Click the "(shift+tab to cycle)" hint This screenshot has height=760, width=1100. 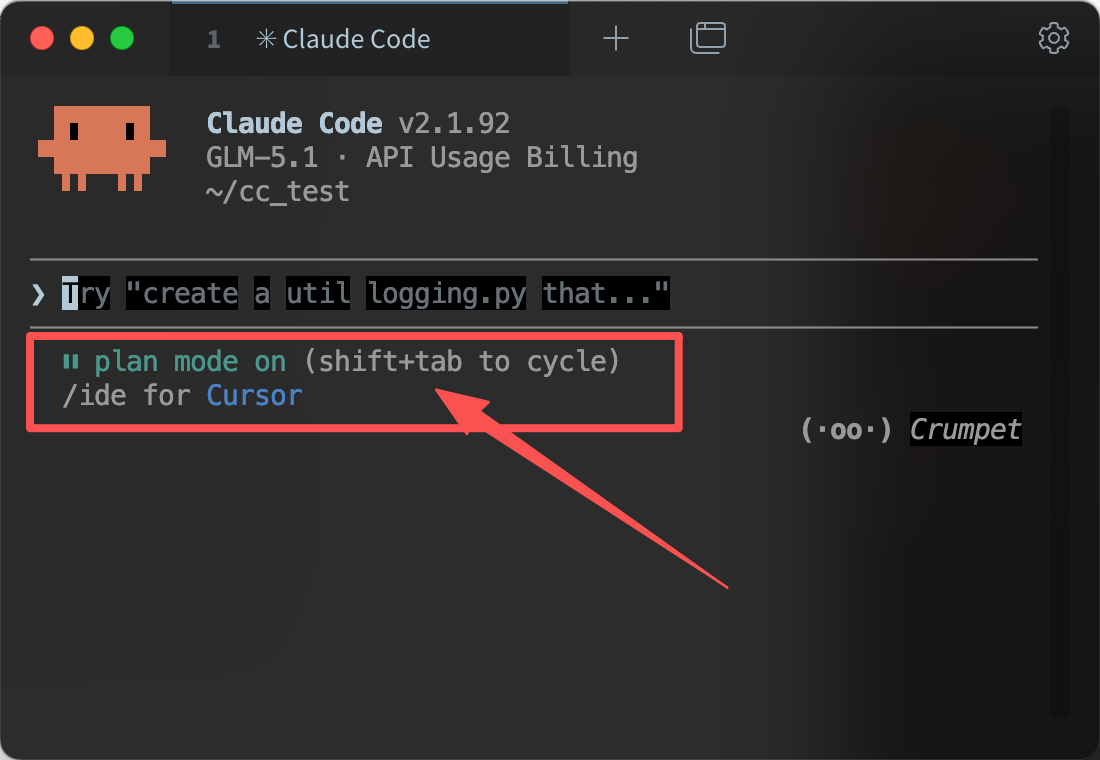coord(462,362)
